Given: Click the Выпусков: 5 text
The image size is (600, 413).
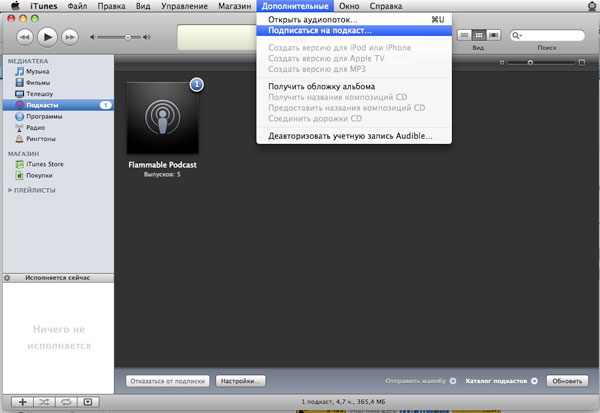Looking at the screenshot, I should (x=162, y=175).
